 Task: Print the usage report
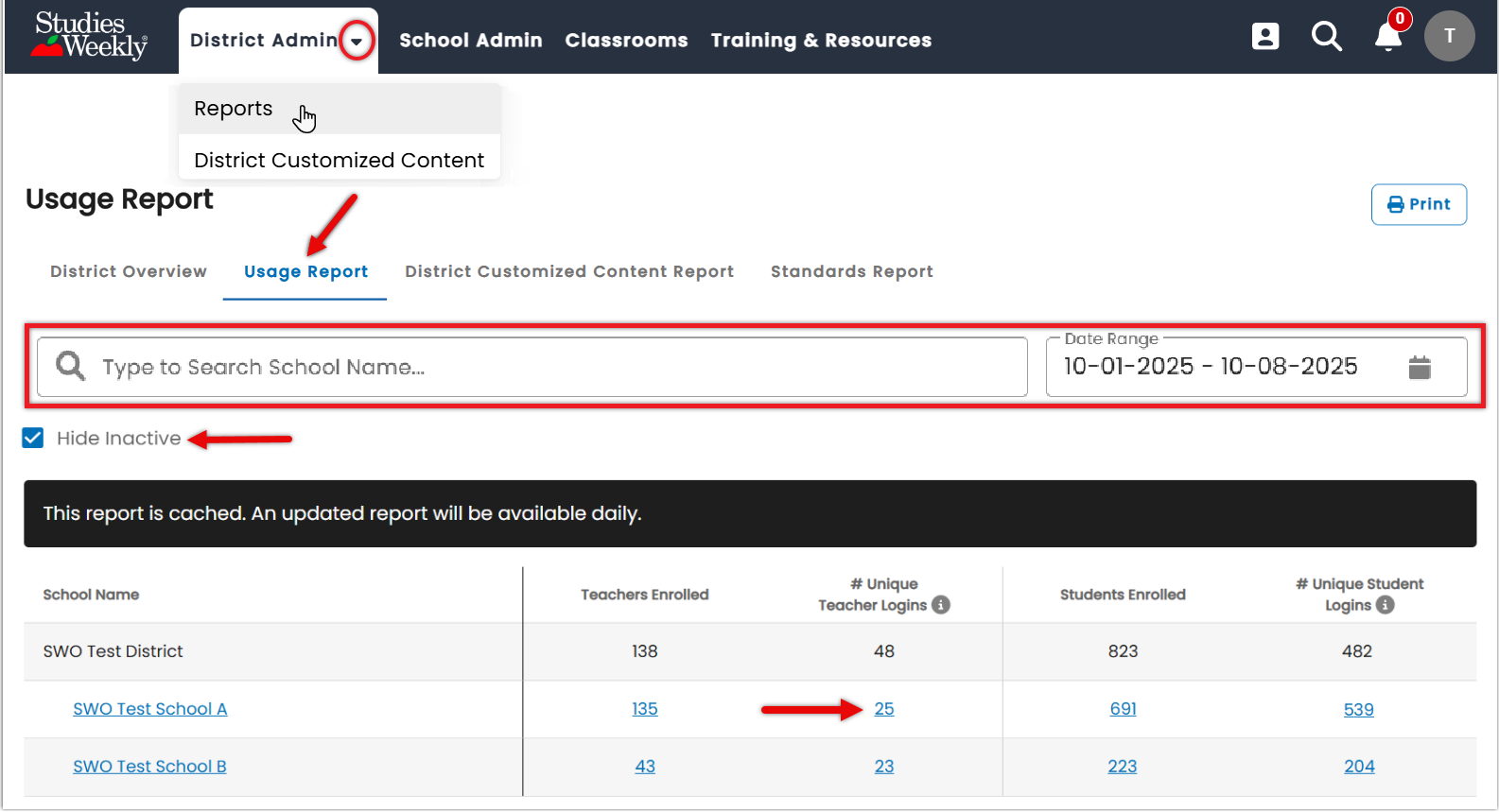click(1419, 204)
